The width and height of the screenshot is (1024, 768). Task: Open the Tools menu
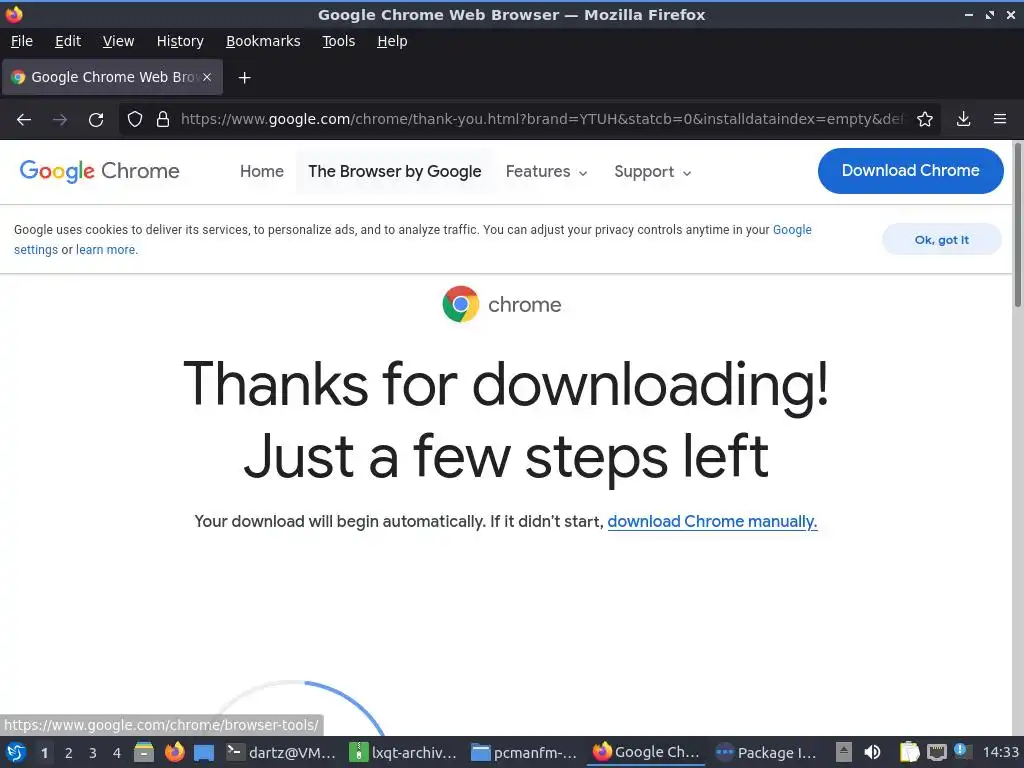pyautogui.click(x=338, y=41)
